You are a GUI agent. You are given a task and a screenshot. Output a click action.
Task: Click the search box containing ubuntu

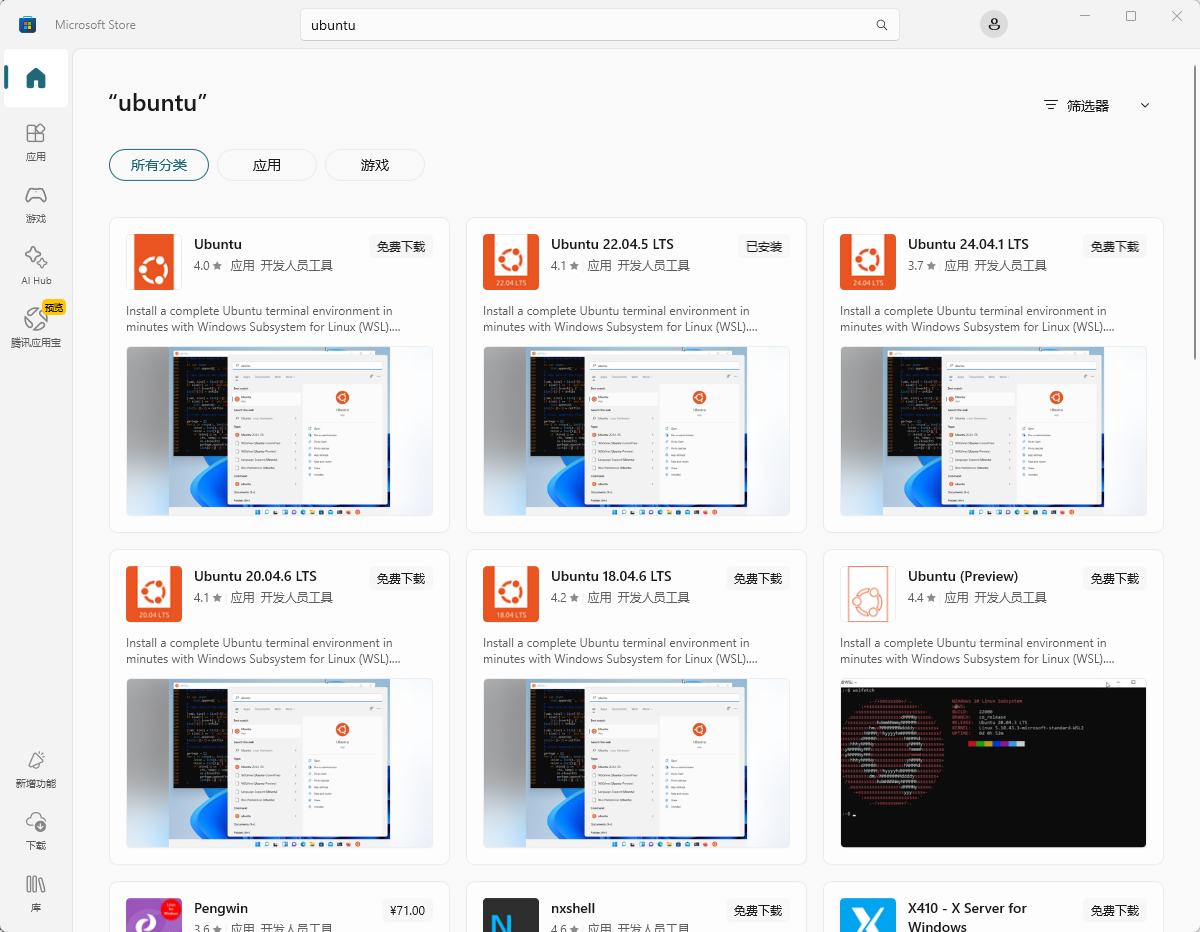point(600,25)
